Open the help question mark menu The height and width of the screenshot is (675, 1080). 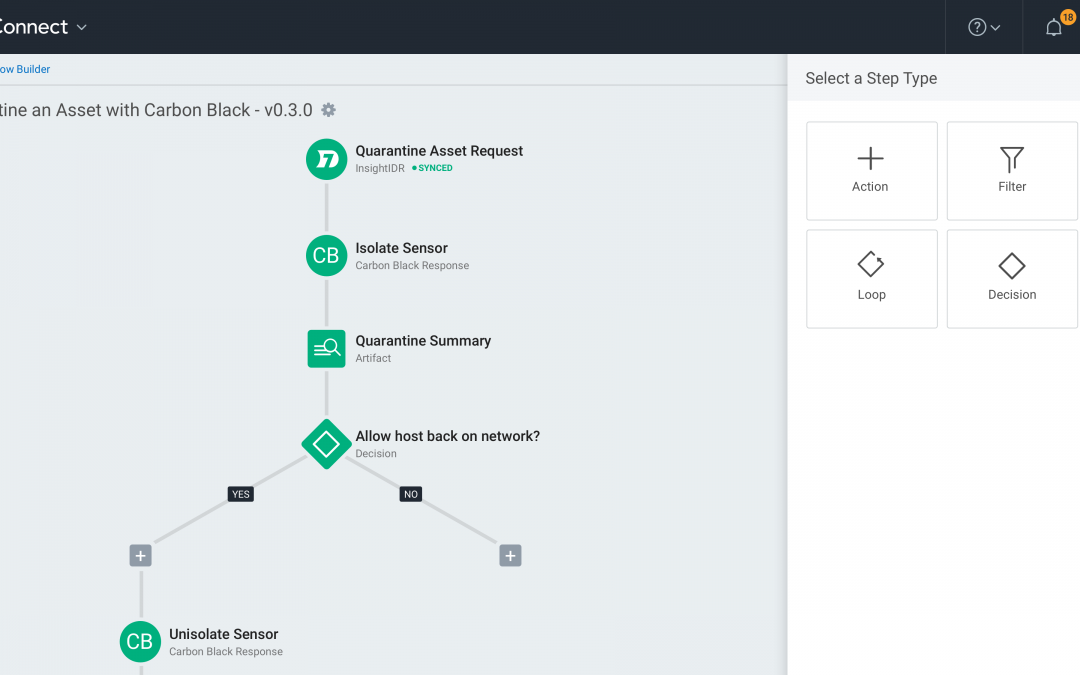click(x=984, y=27)
